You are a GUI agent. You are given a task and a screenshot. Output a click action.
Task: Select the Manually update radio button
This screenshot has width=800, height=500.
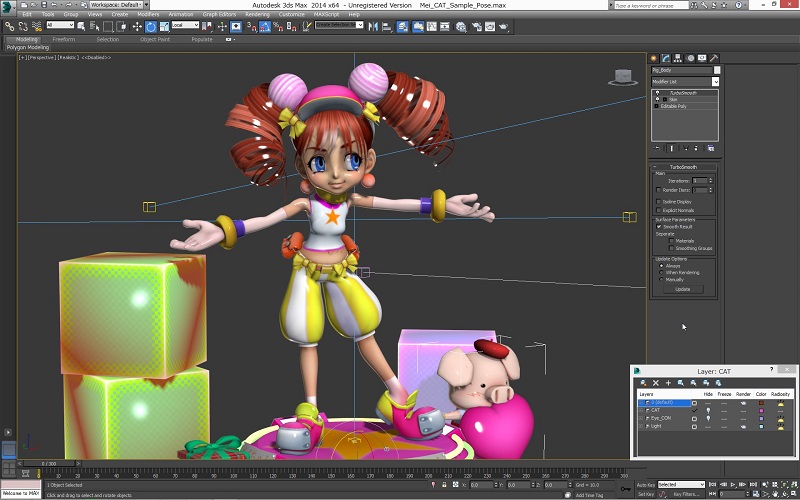(662, 280)
